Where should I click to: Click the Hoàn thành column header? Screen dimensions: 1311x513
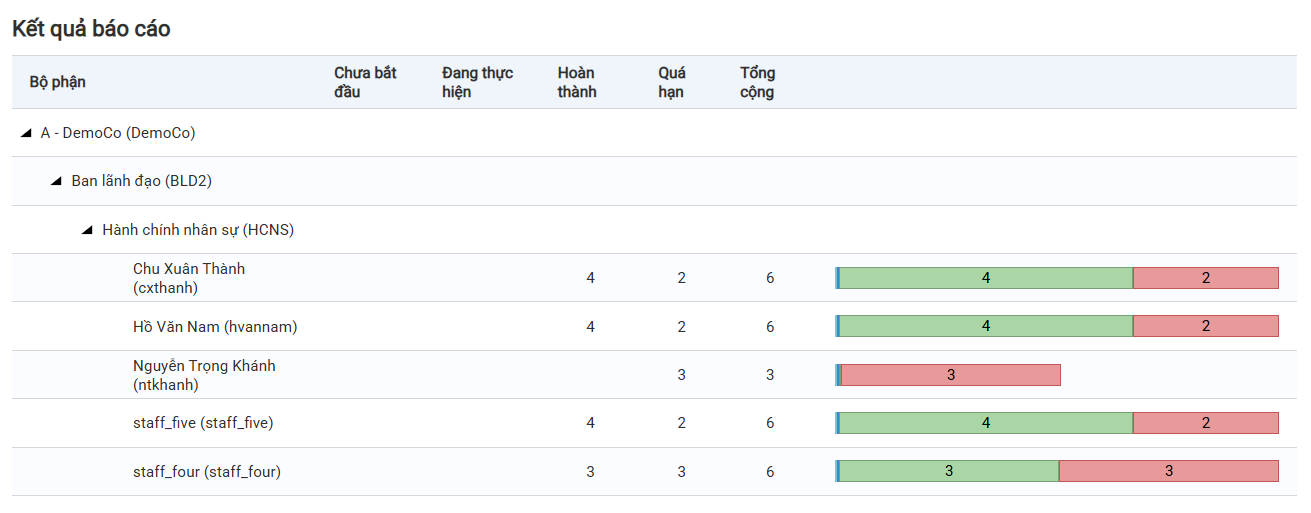tap(577, 82)
